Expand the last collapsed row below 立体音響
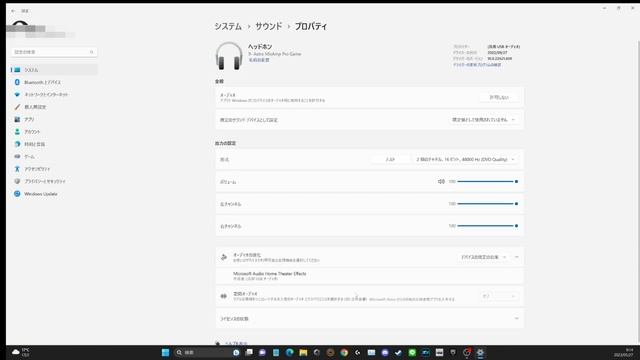640x360 pixels. (370, 319)
